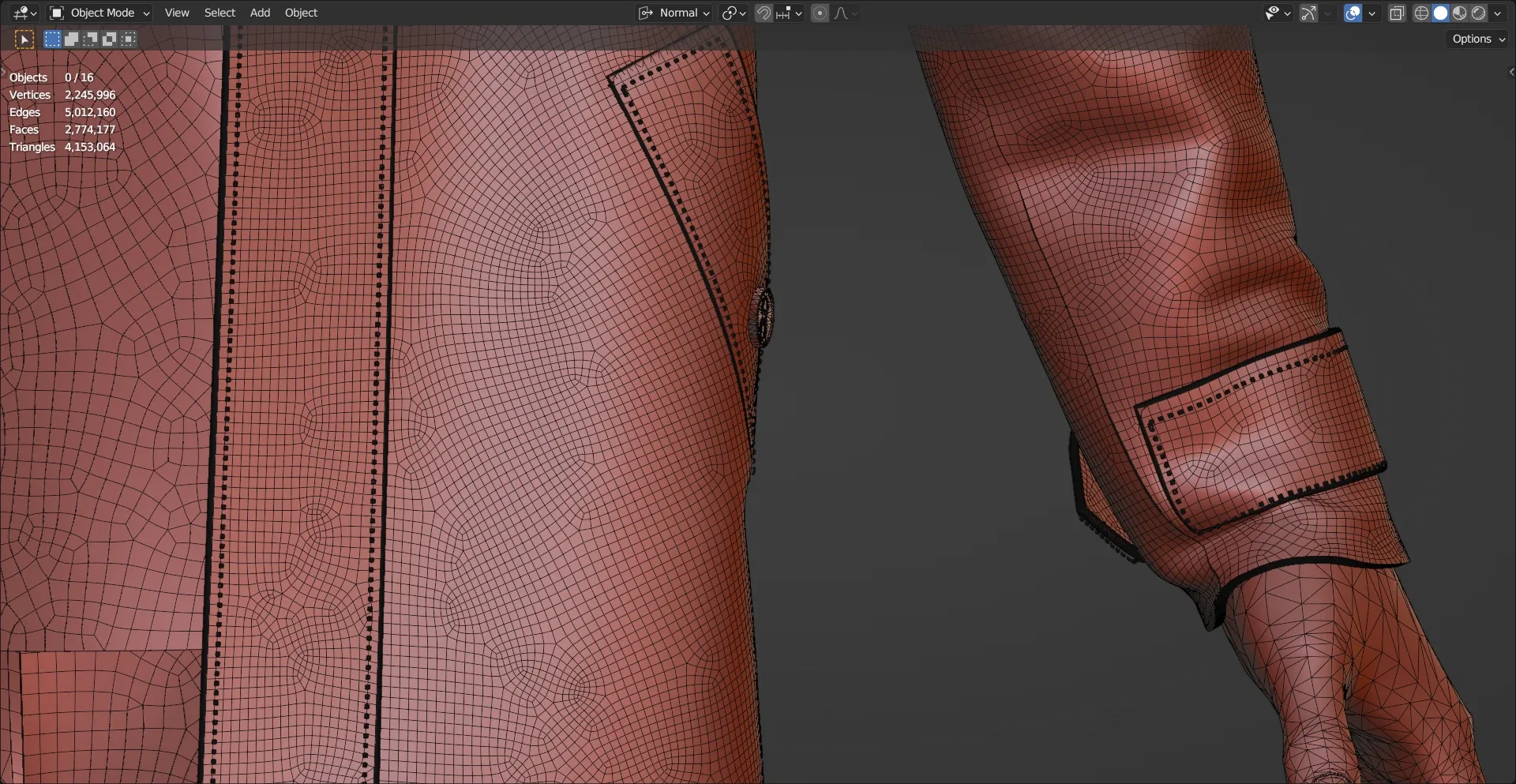Toggle X-ray mode icon
Screen dimensions: 1516x784
click(1397, 13)
